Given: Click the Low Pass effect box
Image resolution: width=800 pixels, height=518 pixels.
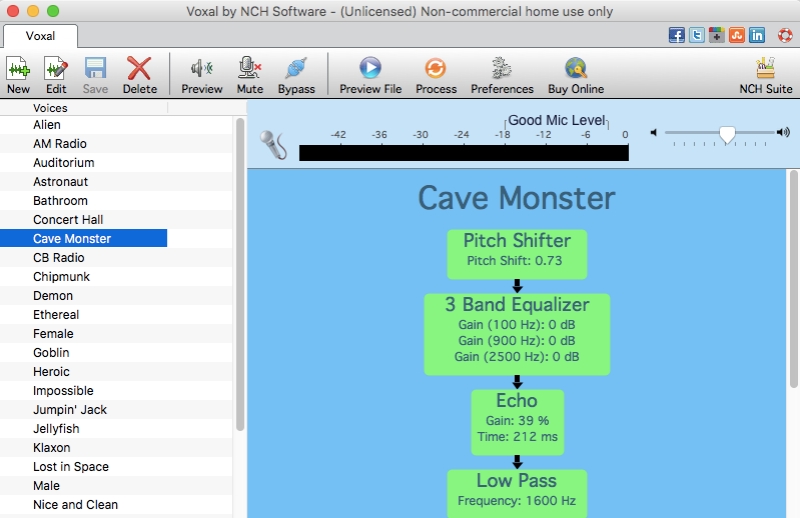Looking at the screenshot, I should point(517,494).
